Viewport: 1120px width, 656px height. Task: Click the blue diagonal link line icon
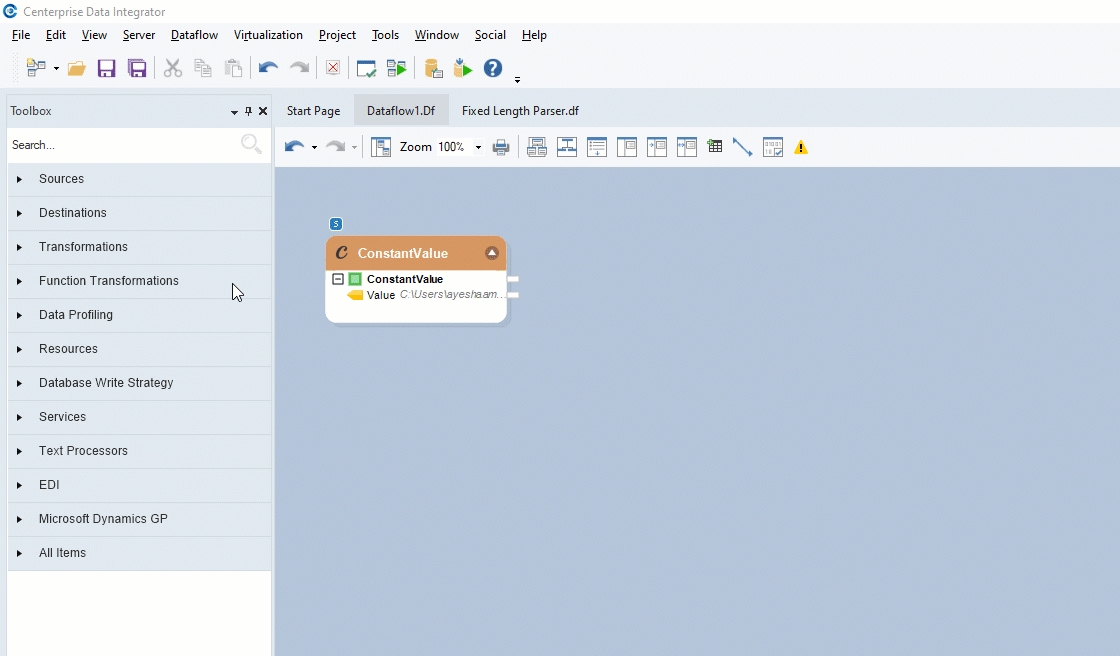[x=742, y=147]
